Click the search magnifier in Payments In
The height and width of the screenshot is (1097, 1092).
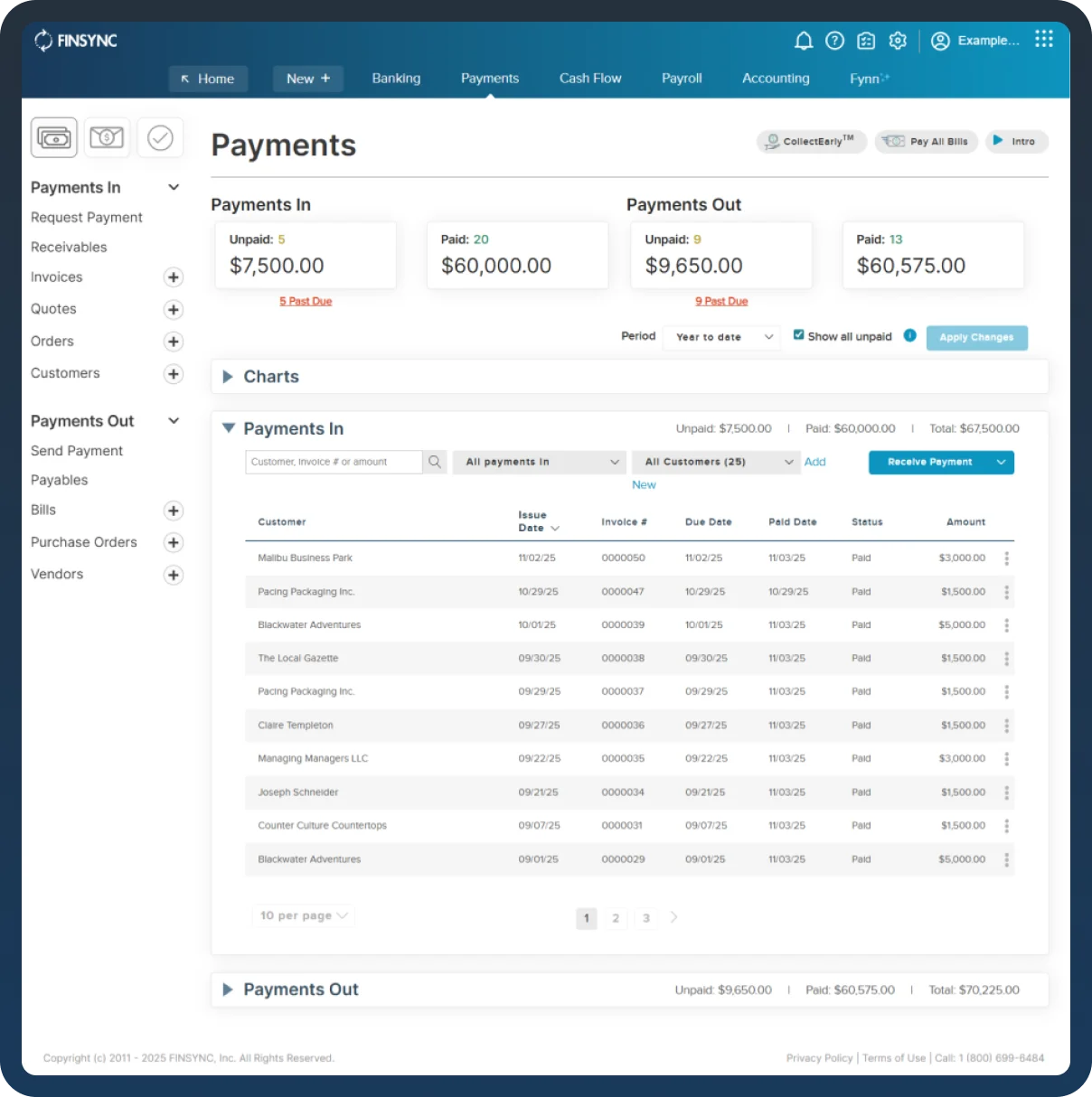434,462
